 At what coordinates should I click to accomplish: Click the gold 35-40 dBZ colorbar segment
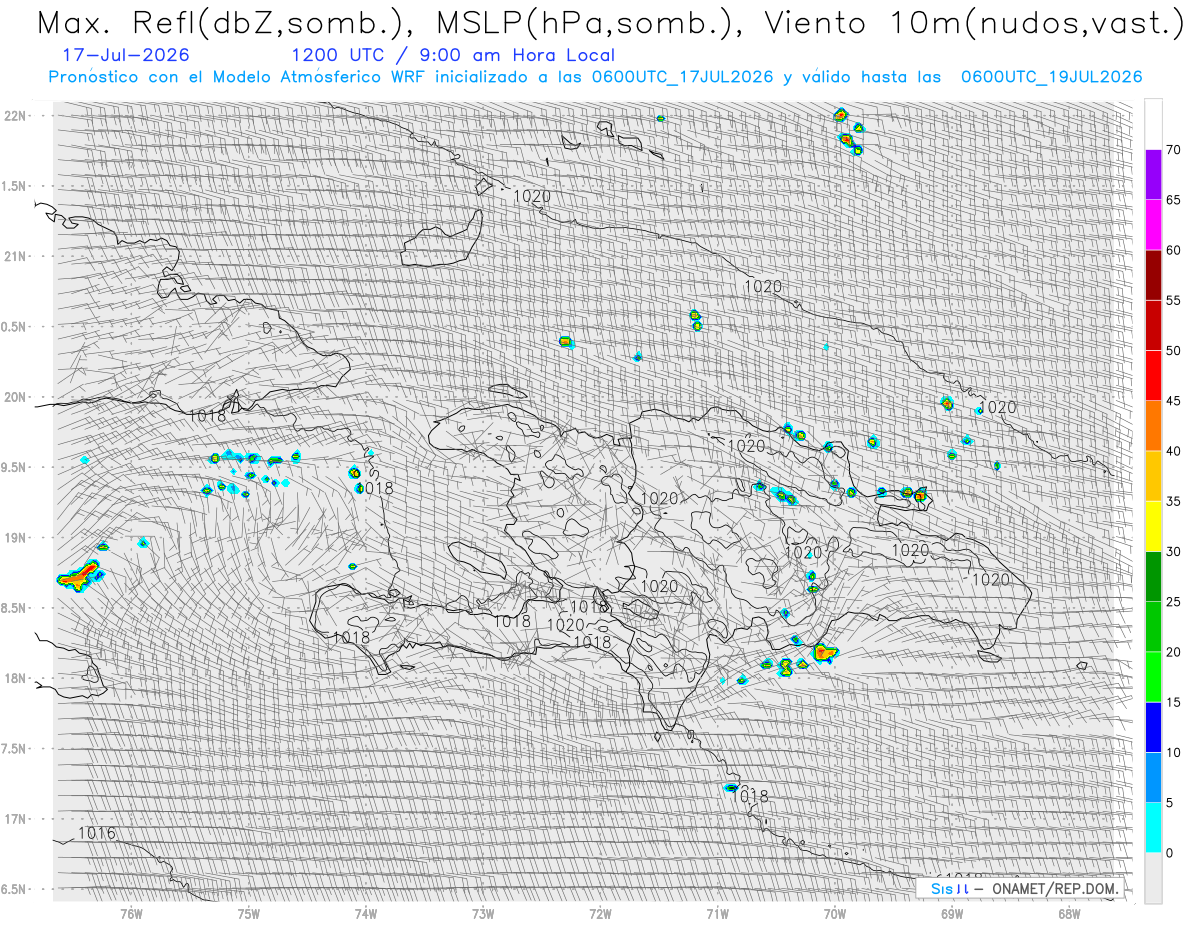point(1153,476)
